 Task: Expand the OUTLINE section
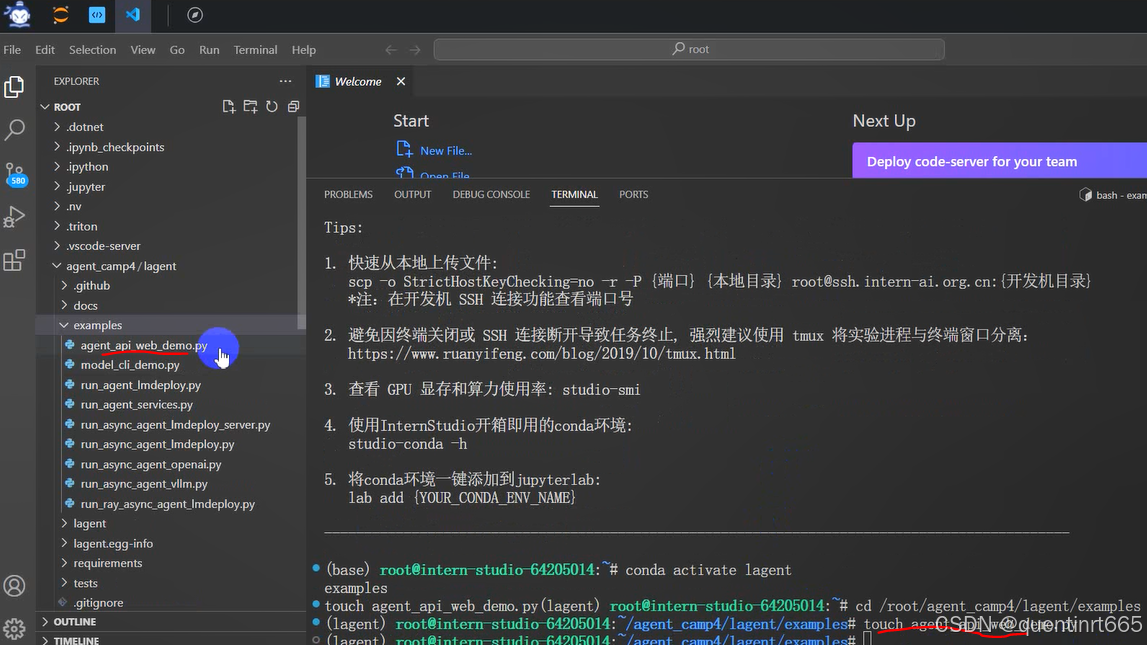click(45, 622)
